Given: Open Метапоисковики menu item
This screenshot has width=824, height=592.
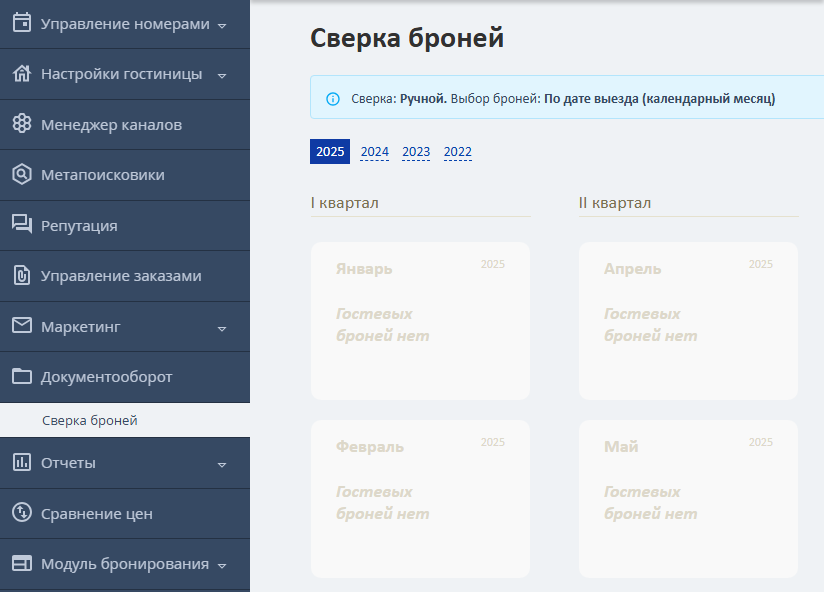Looking at the screenshot, I should (x=125, y=175).
